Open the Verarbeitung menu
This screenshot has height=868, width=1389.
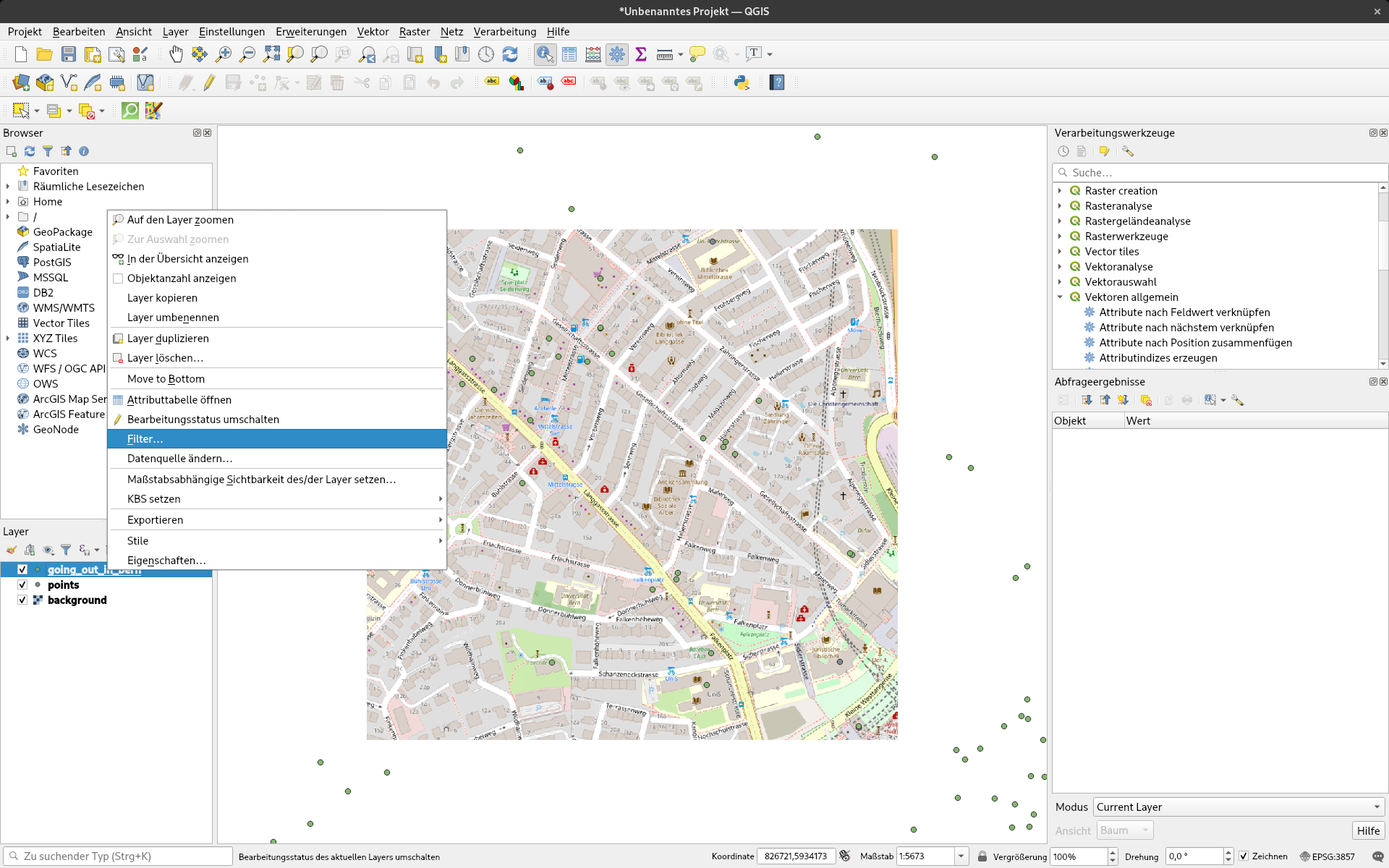(504, 31)
